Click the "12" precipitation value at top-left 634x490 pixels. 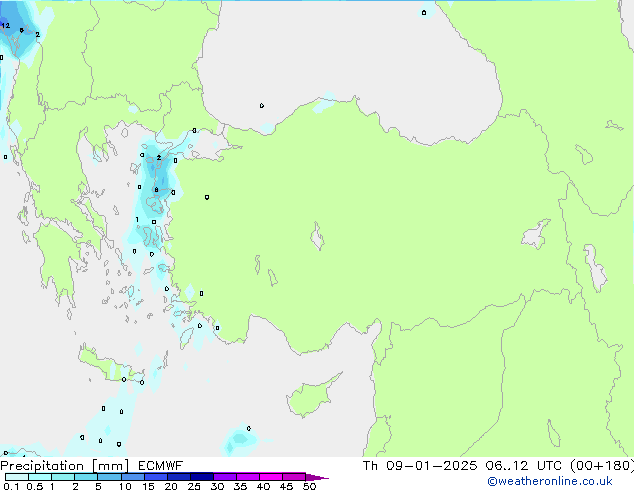tap(6, 25)
